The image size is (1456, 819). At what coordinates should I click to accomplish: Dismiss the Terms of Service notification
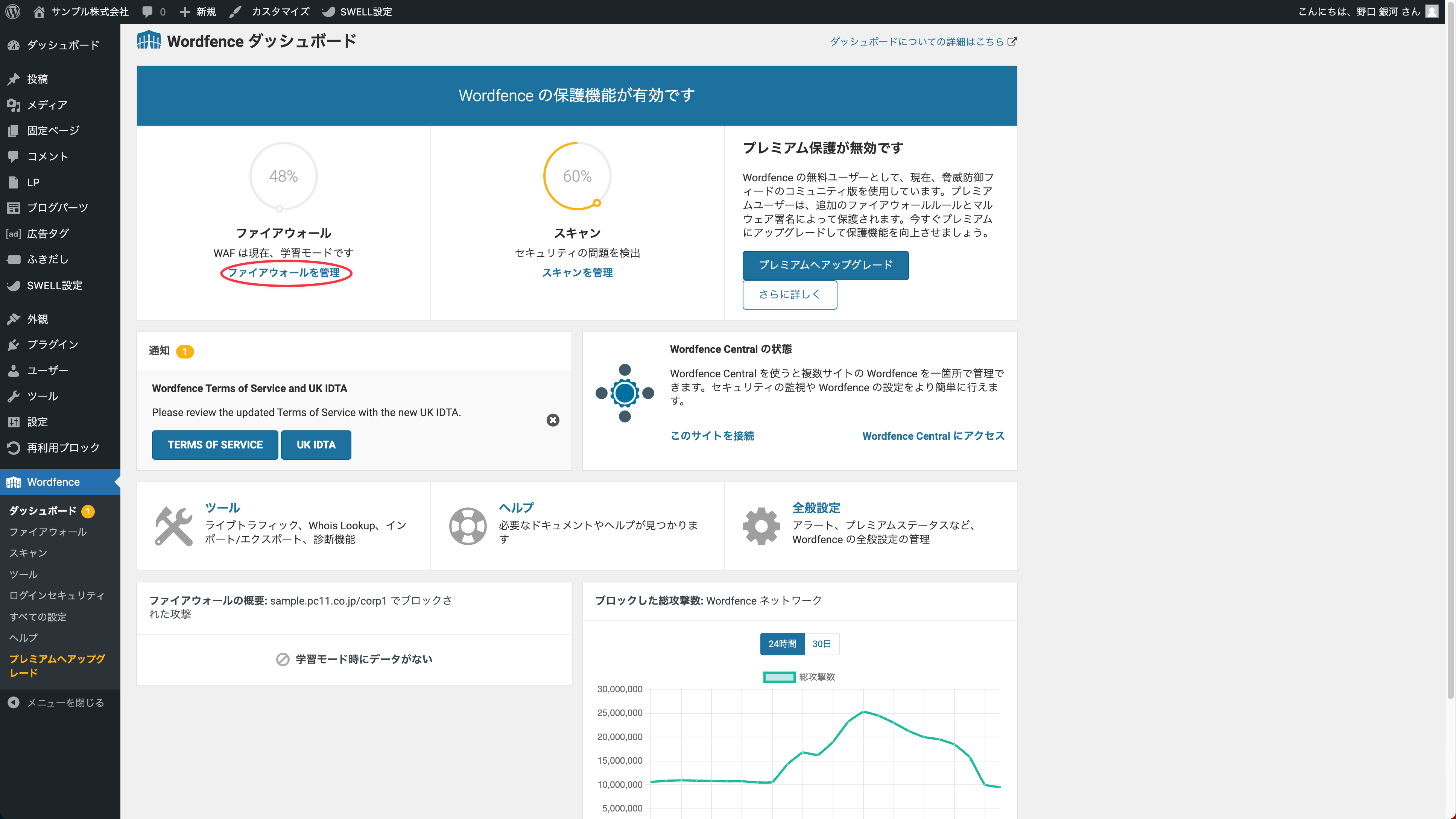coord(553,420)
